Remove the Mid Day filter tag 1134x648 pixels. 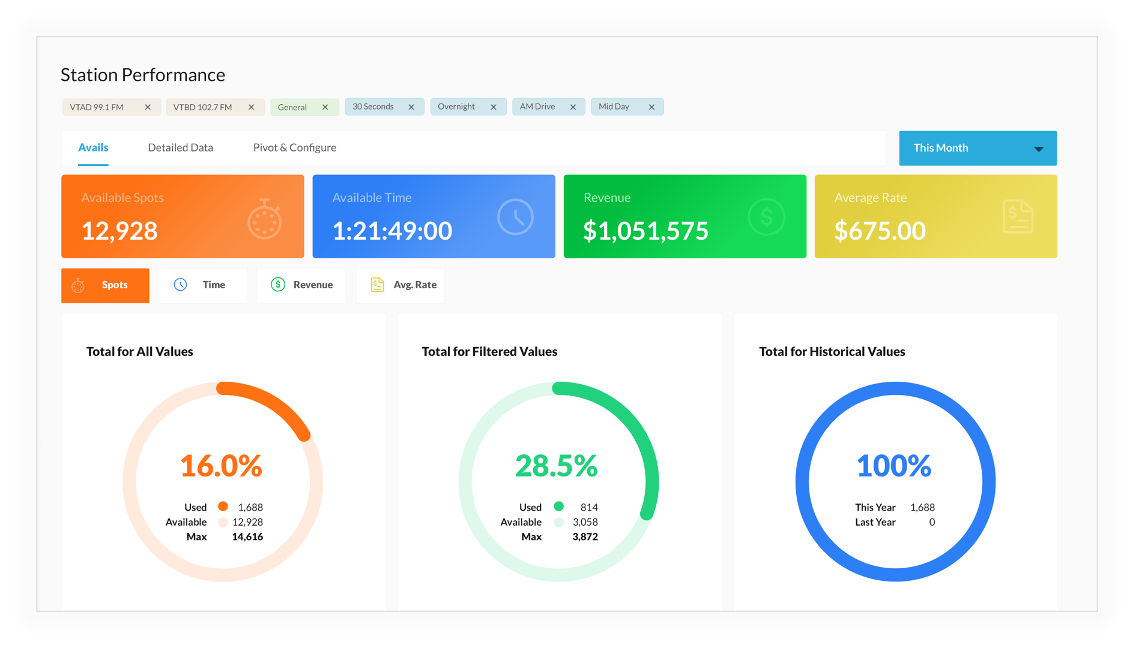652,107
